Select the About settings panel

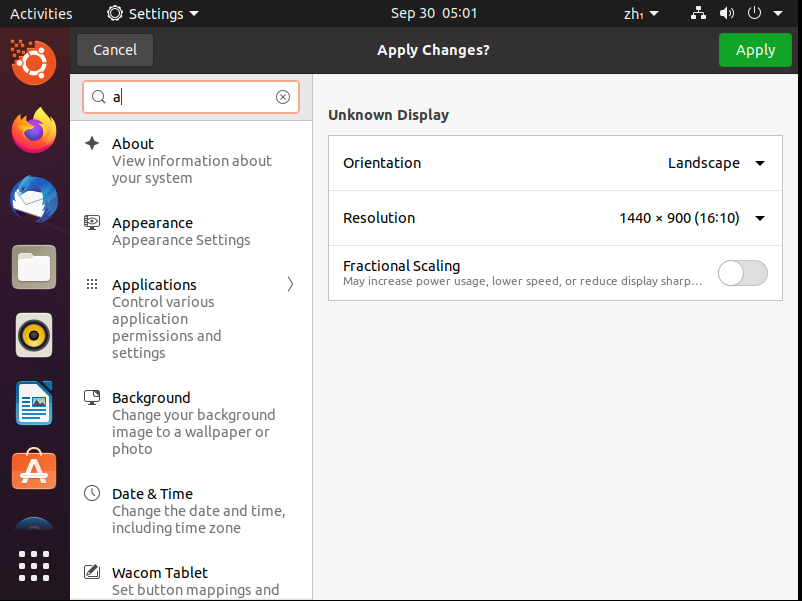coord(191,161)
